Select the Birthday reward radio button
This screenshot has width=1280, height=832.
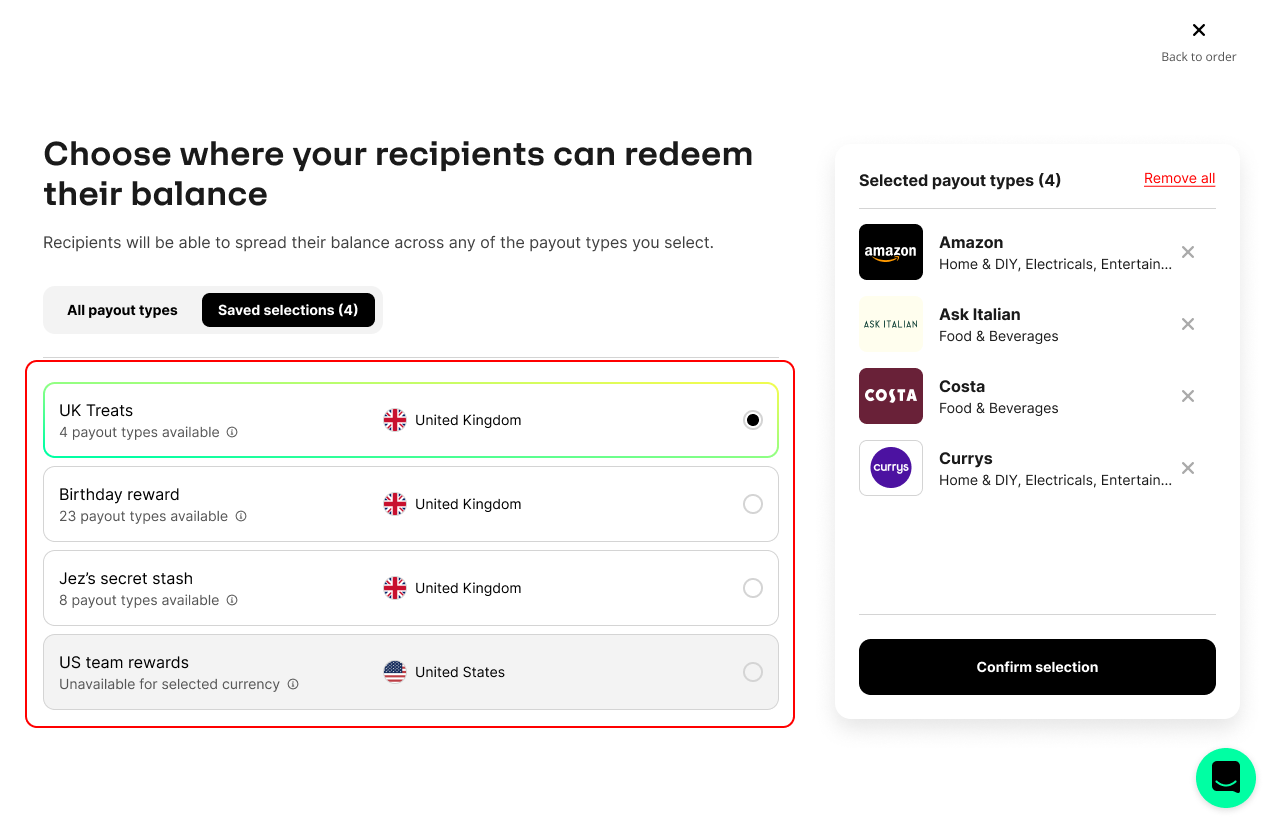(753, 504)
